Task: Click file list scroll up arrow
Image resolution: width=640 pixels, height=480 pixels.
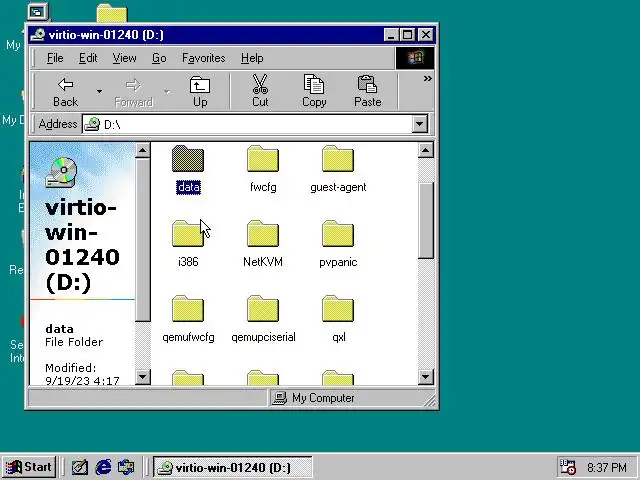Action: [425, 150]
